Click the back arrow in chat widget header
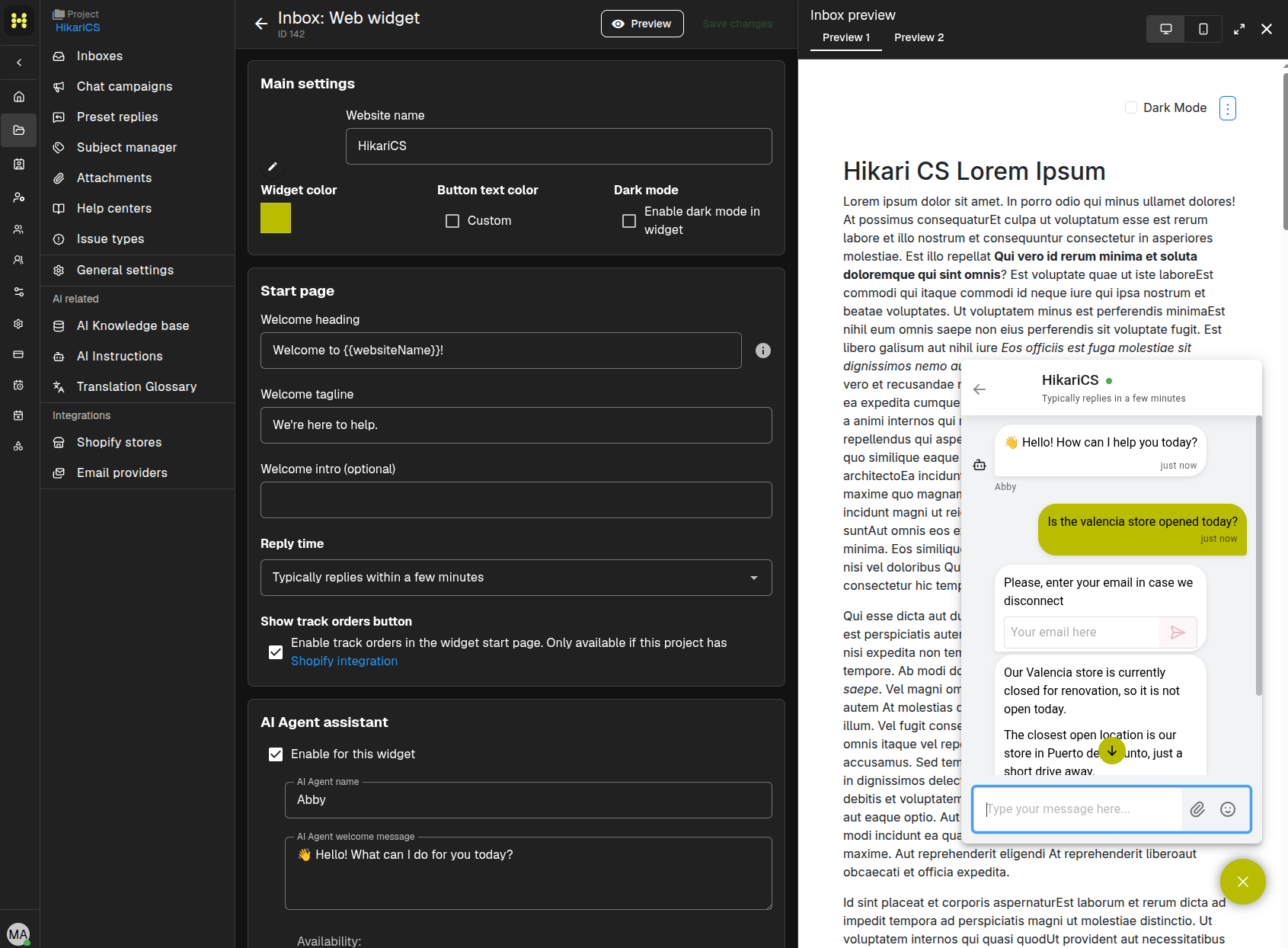Screen dimensions: 1288x948 tap(980, 389)
